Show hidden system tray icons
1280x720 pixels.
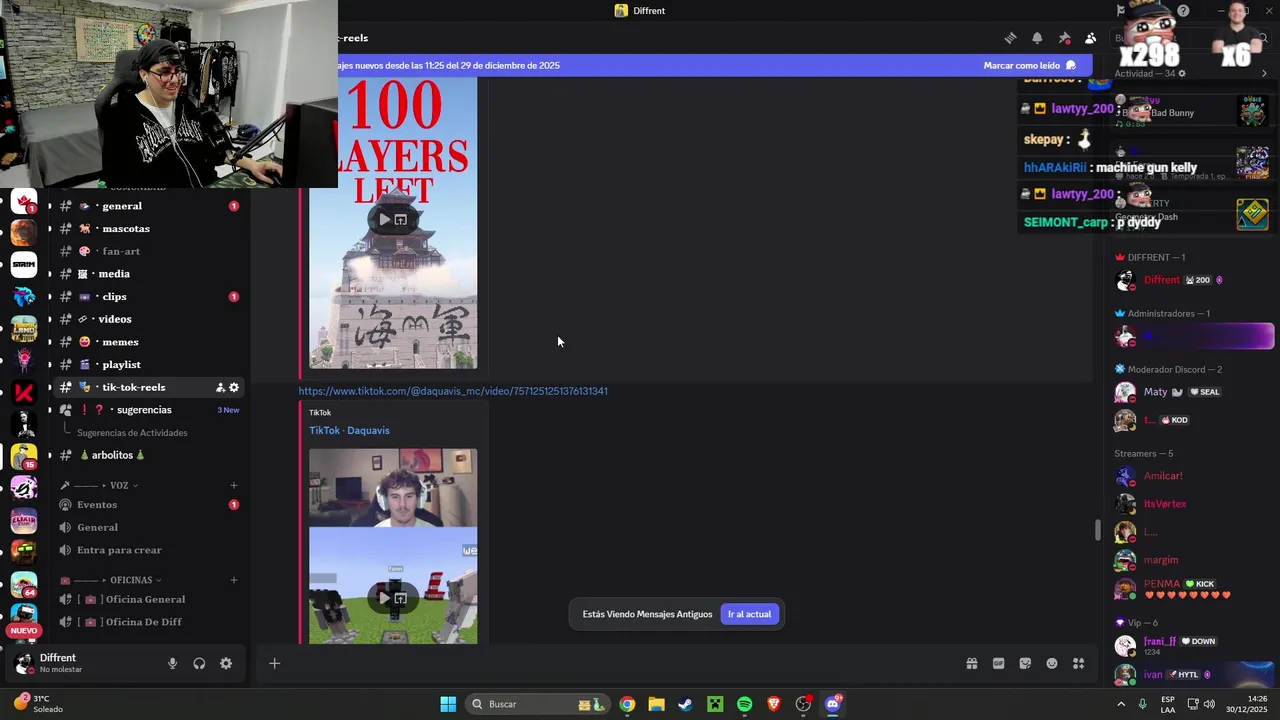click(1120, 704)
